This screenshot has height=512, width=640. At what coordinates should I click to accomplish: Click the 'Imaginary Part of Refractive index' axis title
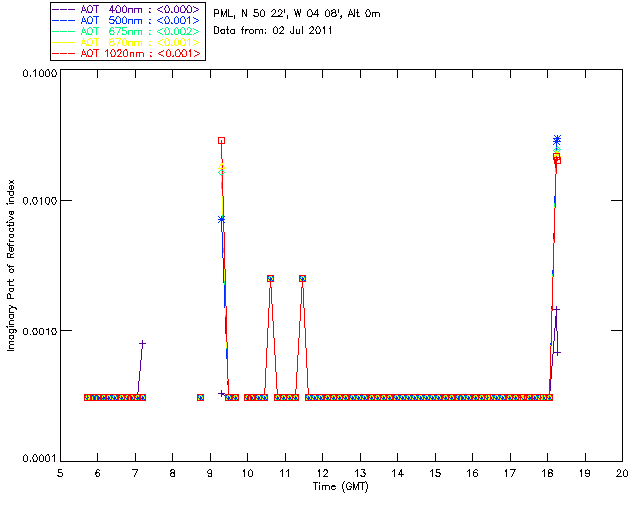(x=11, y=265)
